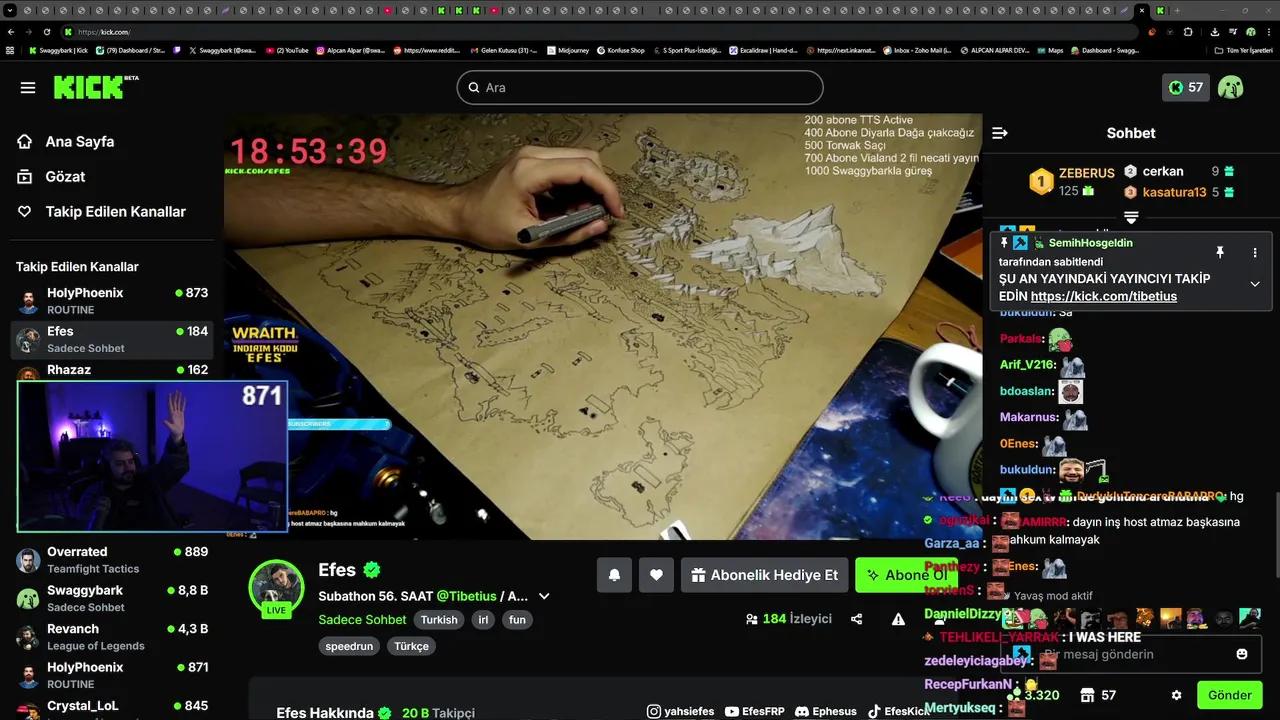This screenshot has height=720, width=1280.
Task: Toggle the sidebar with the hamburger icon
Action: pyautogui.click(x=28, y=87)
